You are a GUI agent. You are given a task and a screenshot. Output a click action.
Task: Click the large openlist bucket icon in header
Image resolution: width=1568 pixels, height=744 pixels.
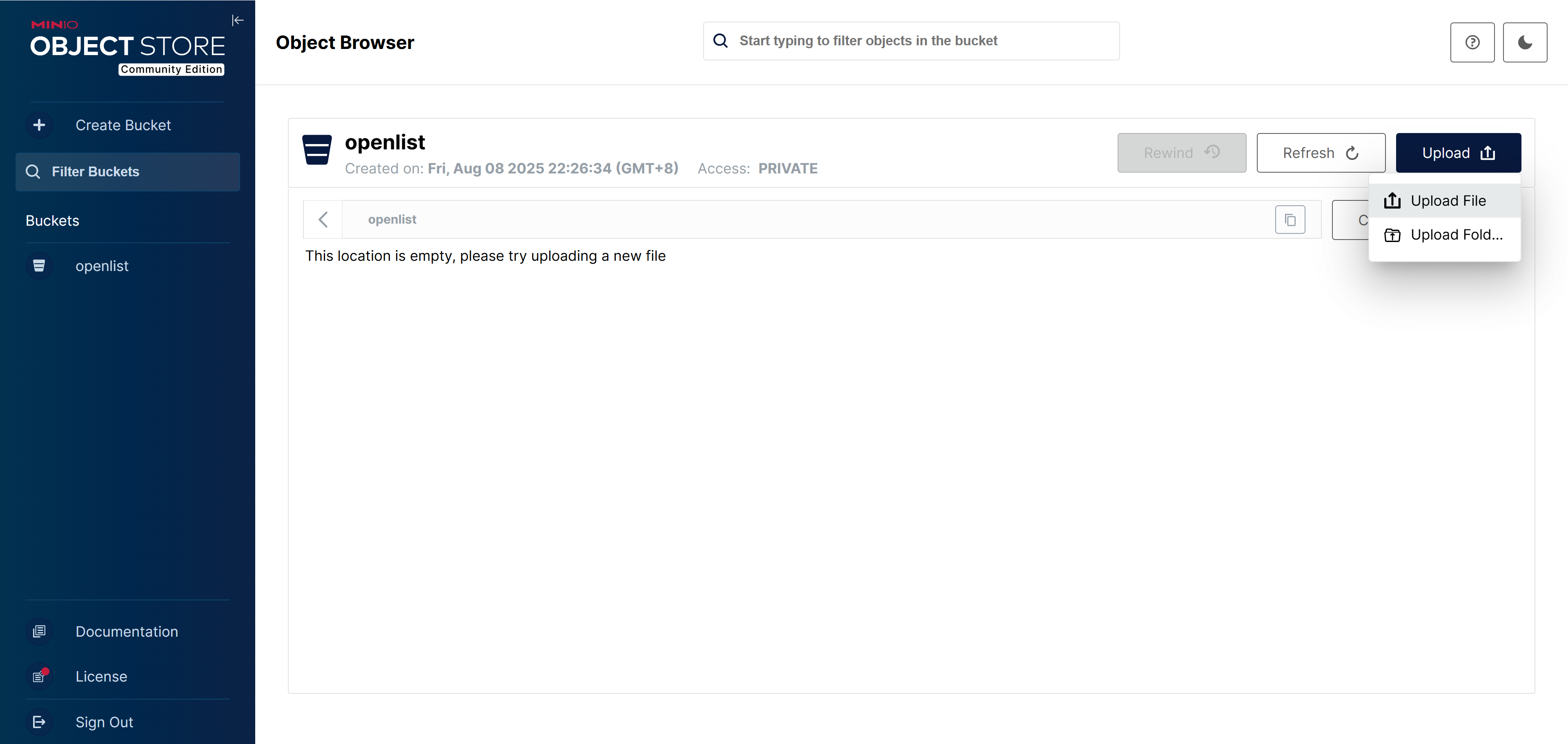tap(317, 150)
